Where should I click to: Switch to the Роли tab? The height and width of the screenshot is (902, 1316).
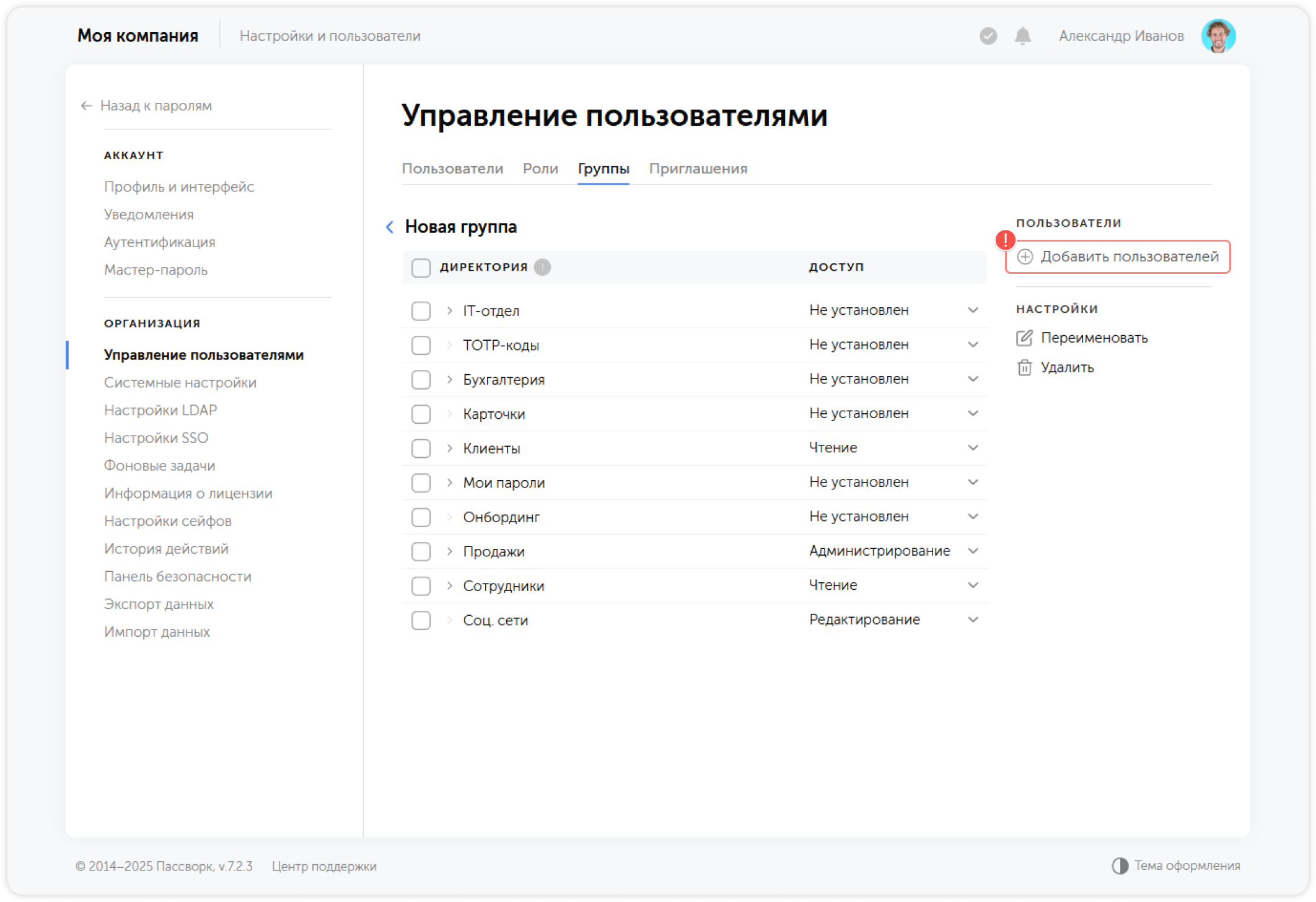[x=540, y=169]
